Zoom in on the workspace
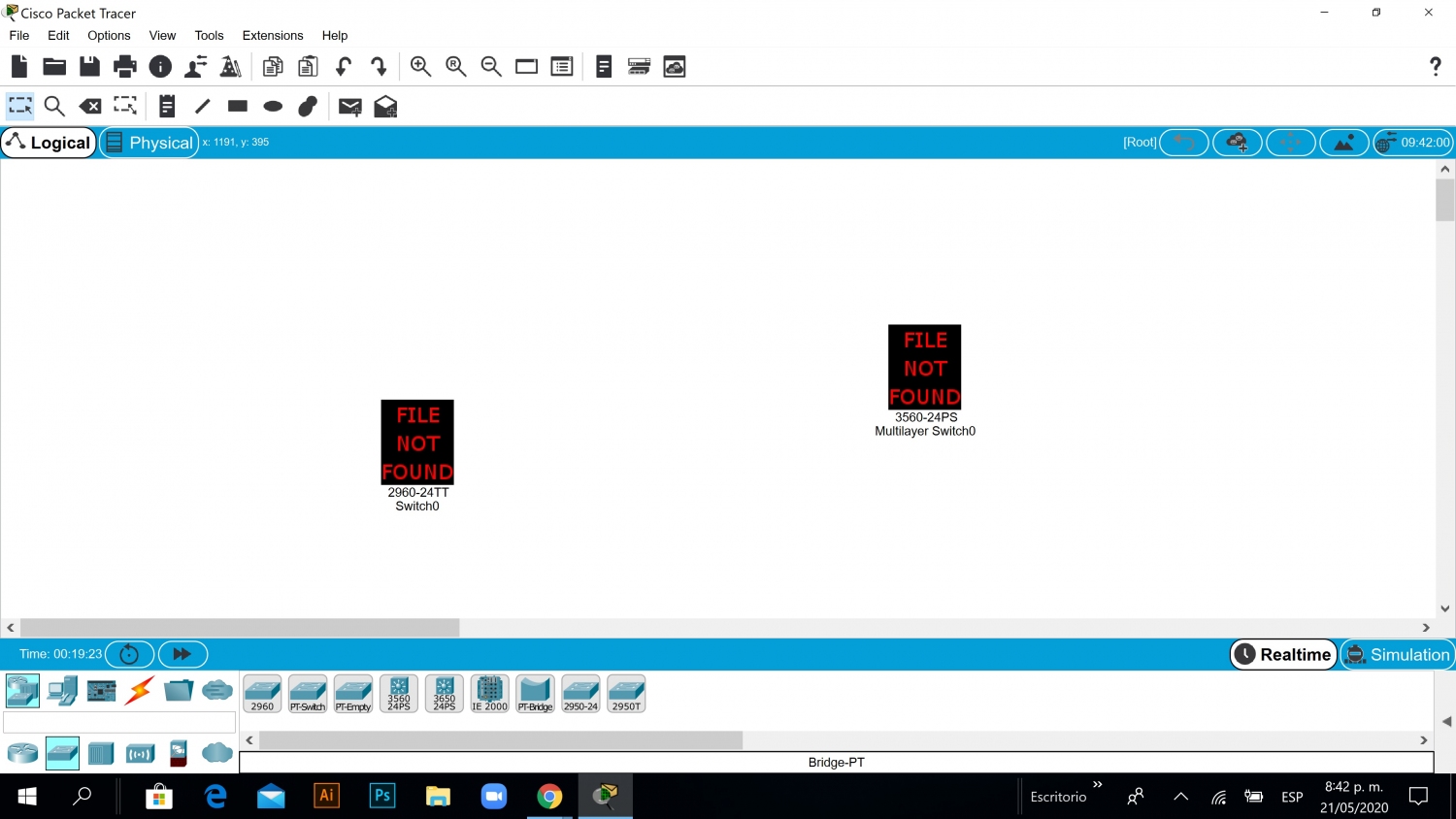The height and width of the screenshot is (819, 1456). coord(420,66)
